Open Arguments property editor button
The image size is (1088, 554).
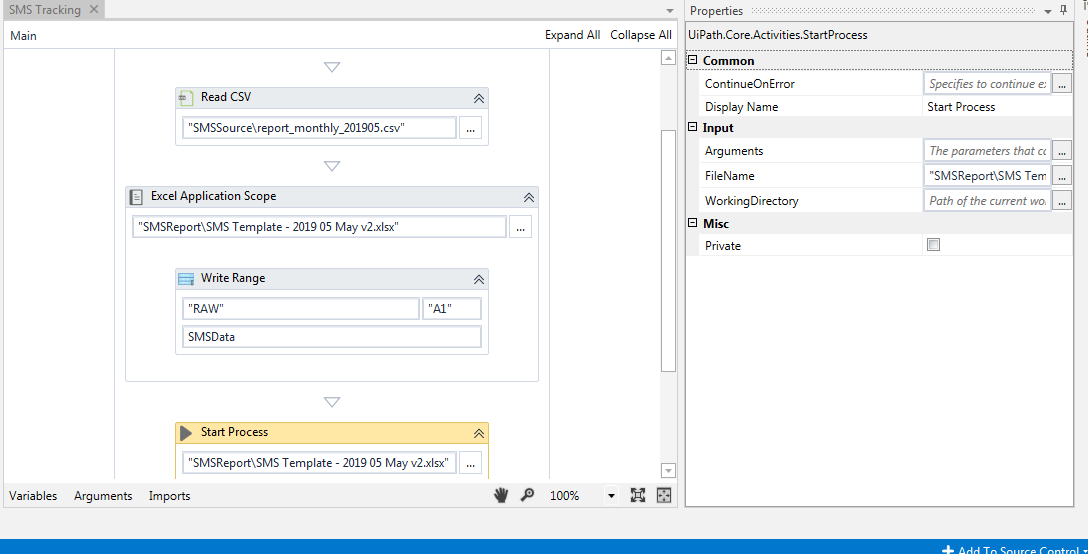coord(1062,150)
